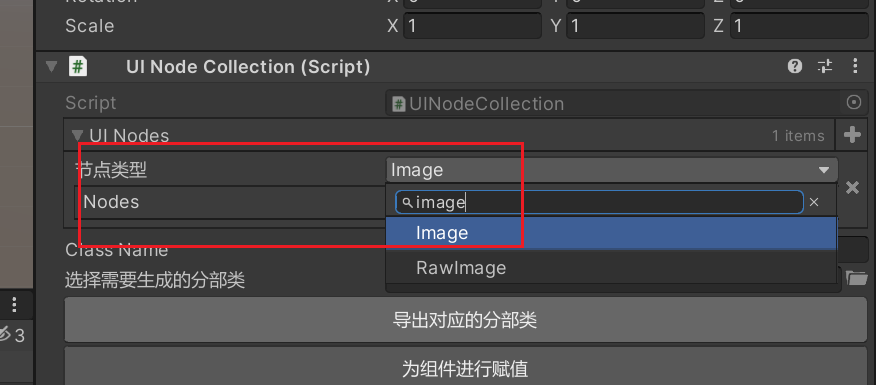The height and width of the screenshot is (385, 876).
Task: Open UI Node Collection three-dot menu
Action: 855,66
